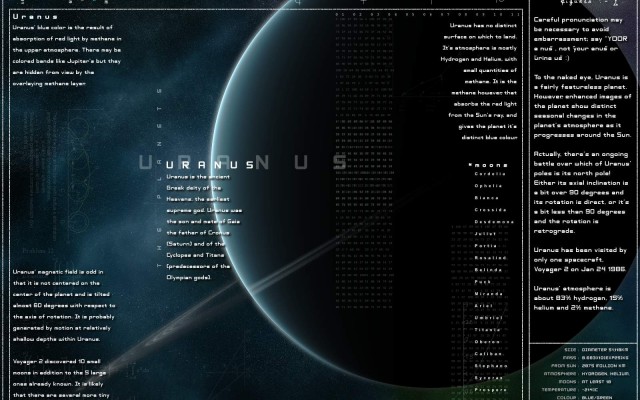Select the moon name "Prospero"

[x=491, y=390]
